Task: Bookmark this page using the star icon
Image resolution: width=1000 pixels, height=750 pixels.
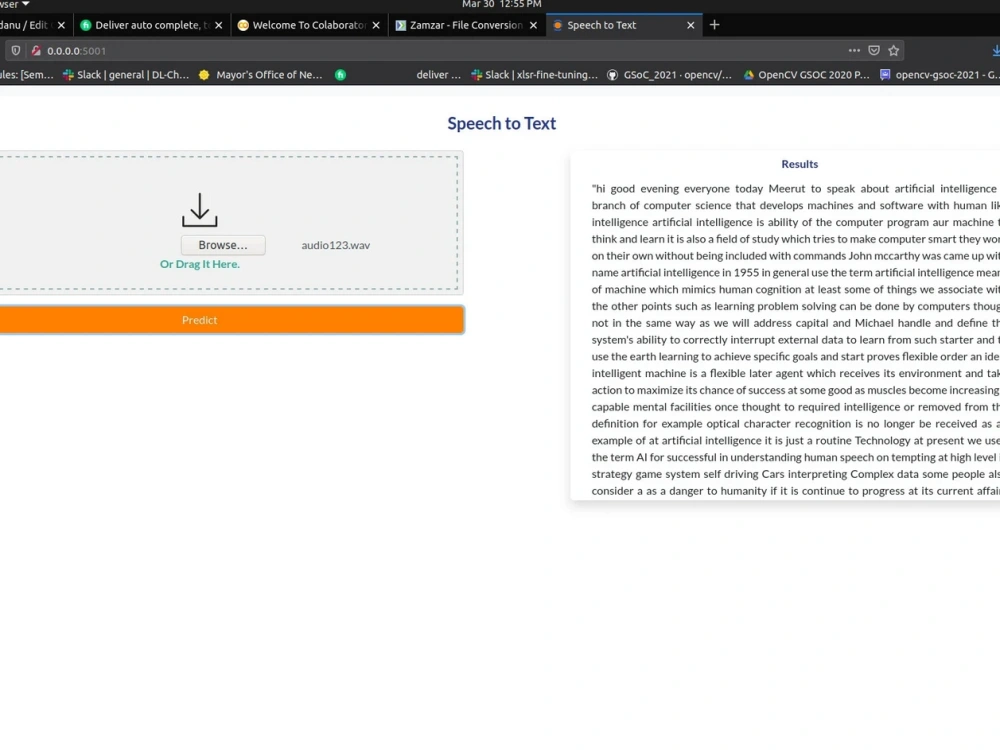Action: click(x=893, y=50)
